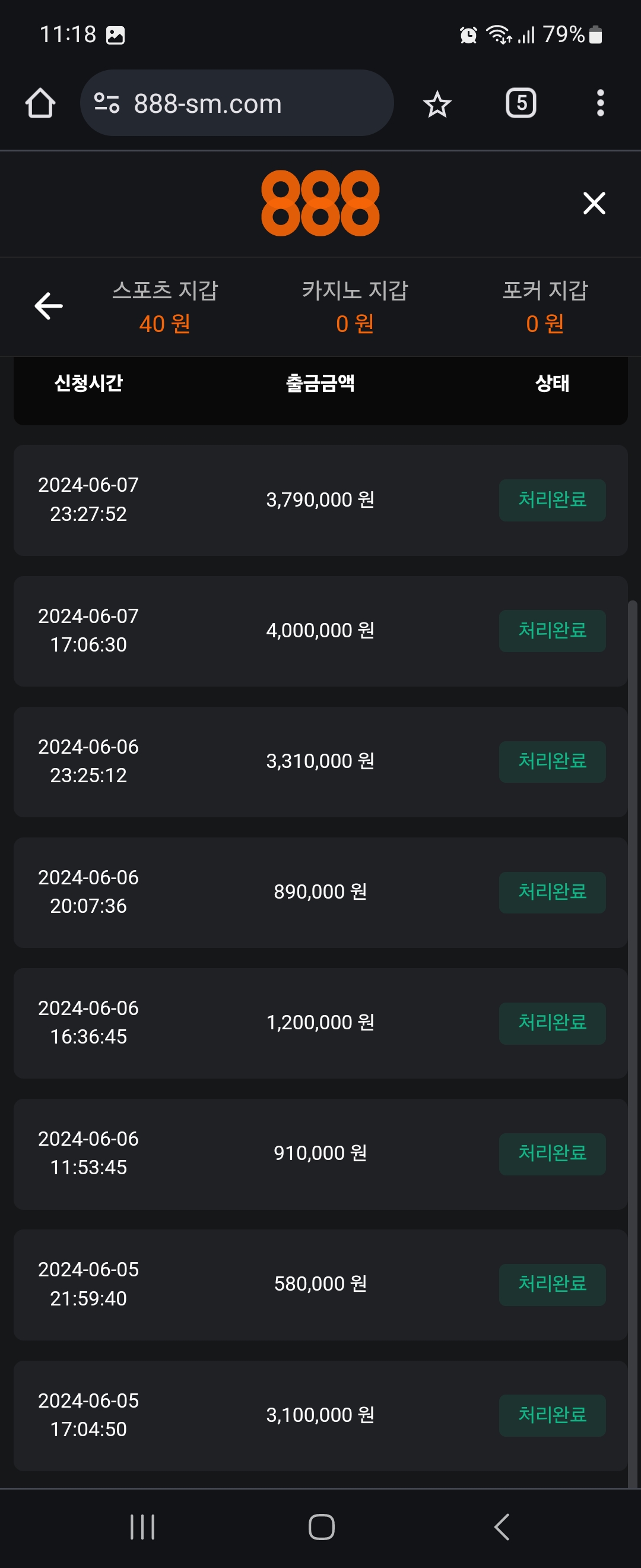
Task: Tap the 출금금액 column header
Action: (x=320, y=384)
